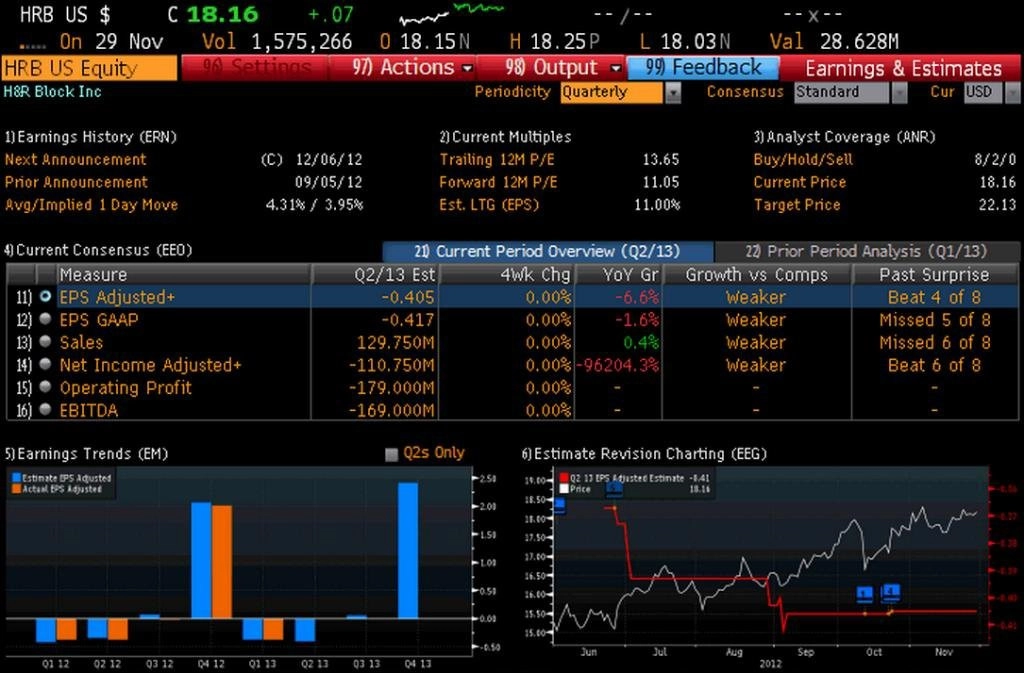Screen dimensions: 1024x673
Task: Select the Sales radio button
Action: [x=45, y=341]
